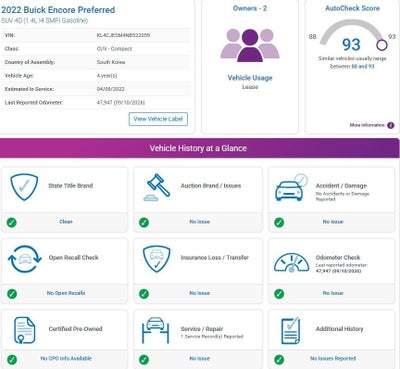The height and width of the screenshot is (369, 400).
Task: Click the Service / Repair car lift icon
Action: [x=155, y=330]
